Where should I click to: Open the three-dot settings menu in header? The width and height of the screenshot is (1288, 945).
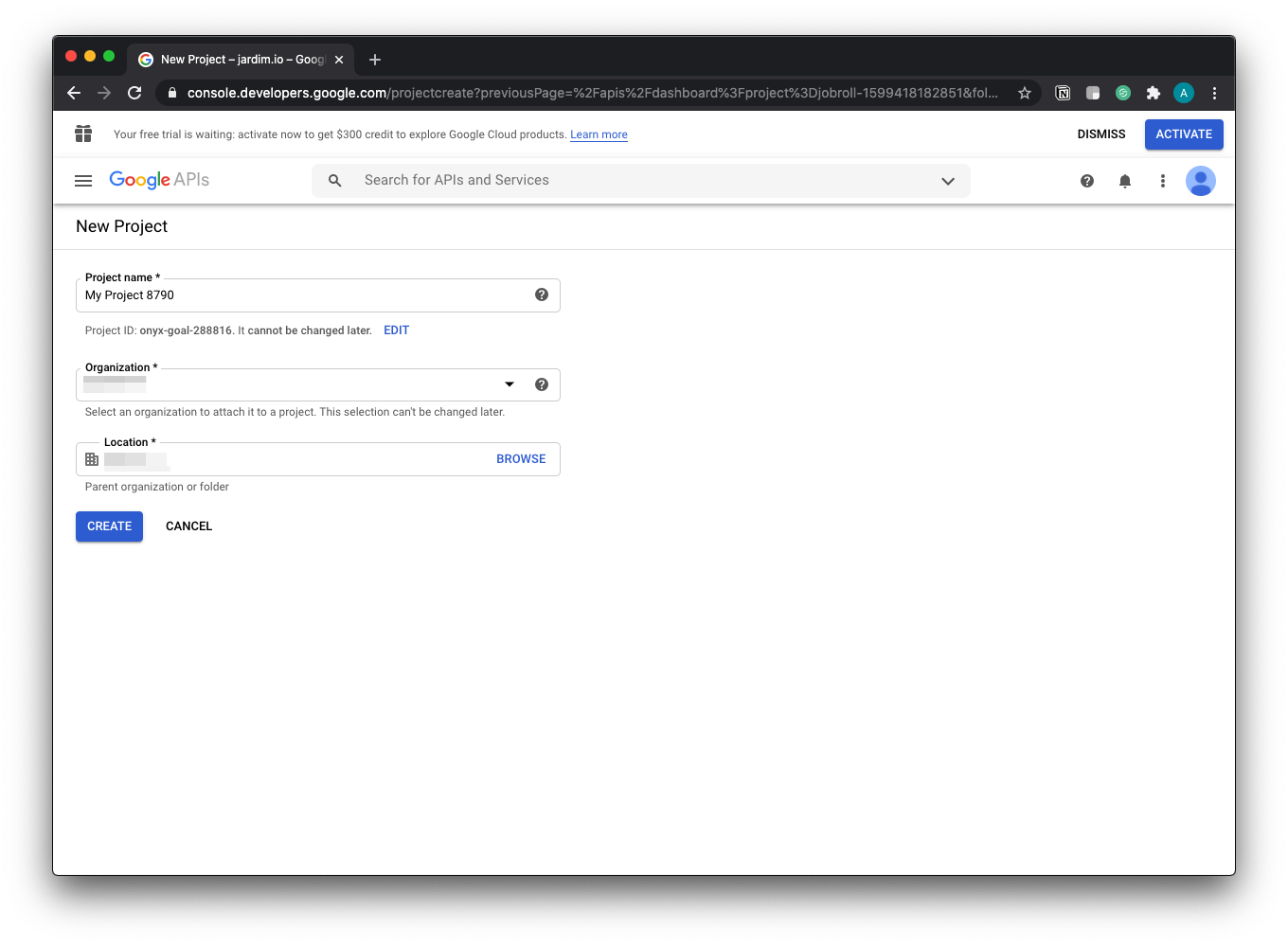click(1163, 181)
